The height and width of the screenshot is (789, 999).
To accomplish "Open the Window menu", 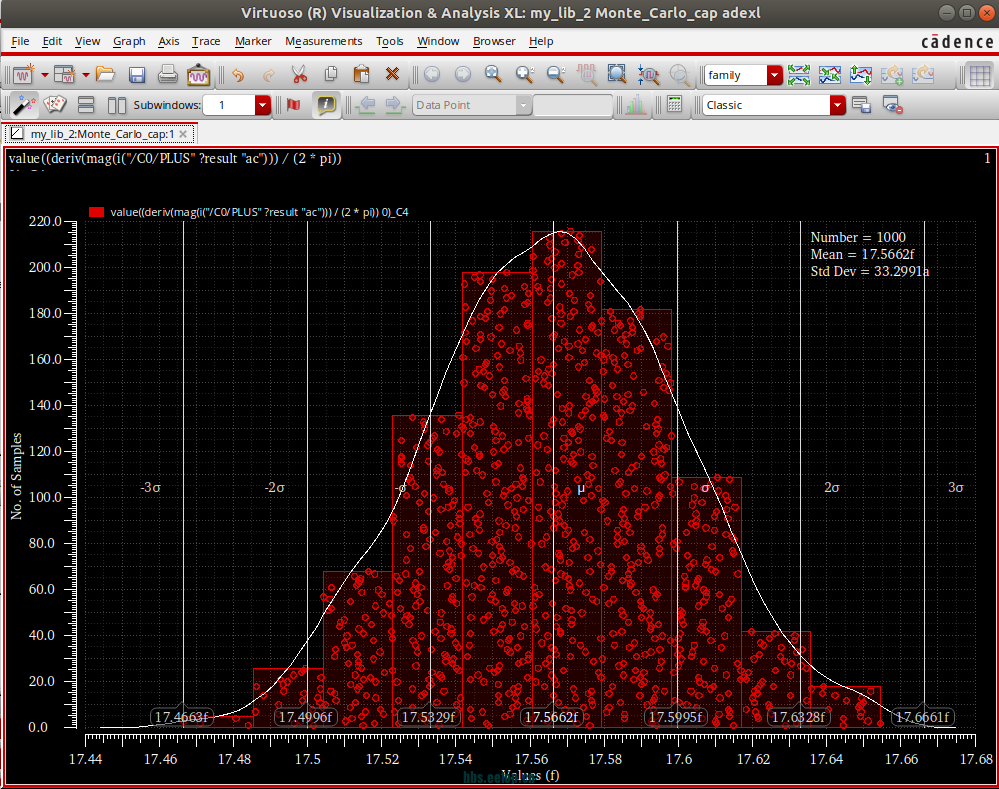I will pos(438,41).
